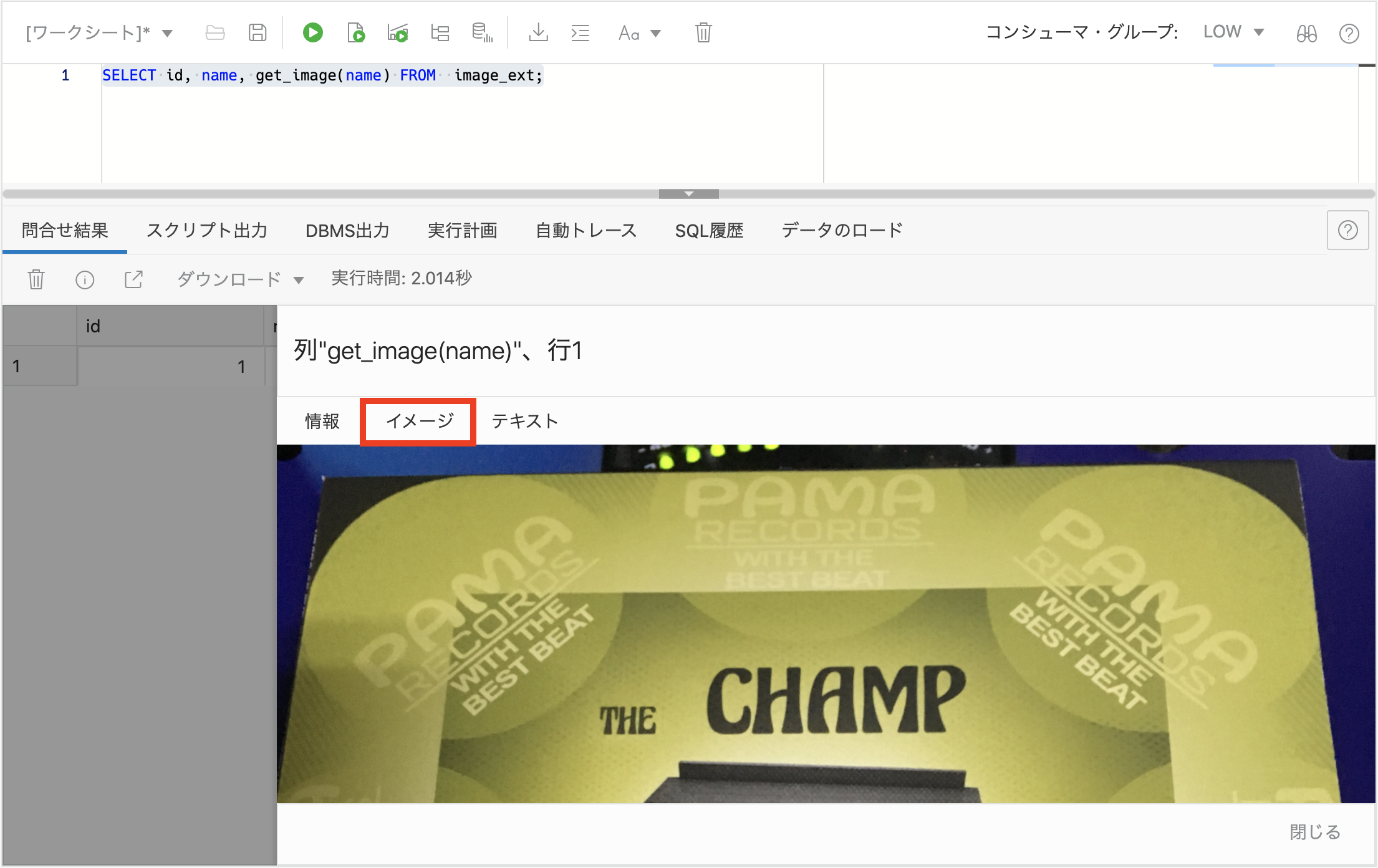
Task: Download the query data
Action: (538, 32)
